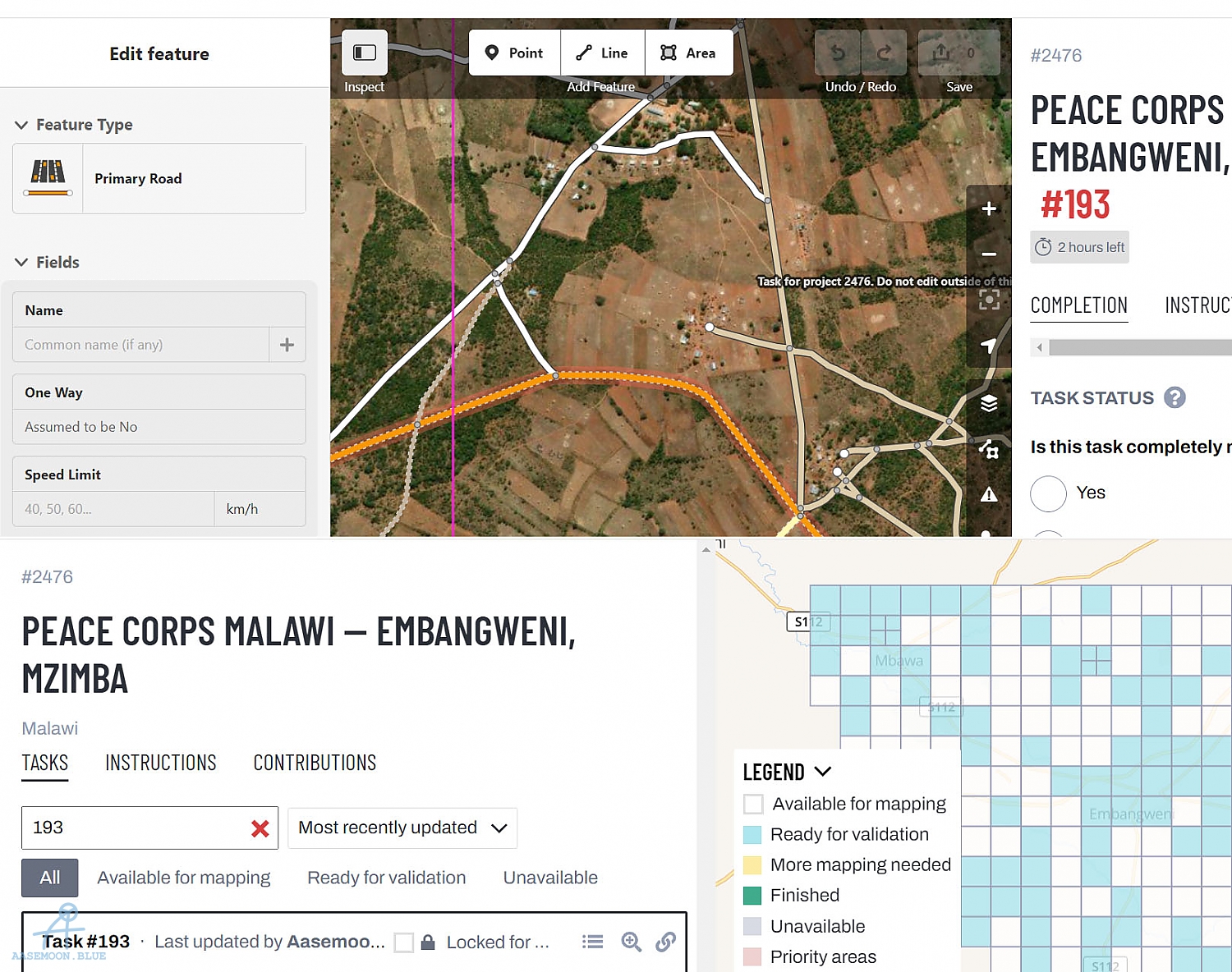Click the Locked for ... status text
This screenshot has height=972, width=1232.
[x=498, y=942]
